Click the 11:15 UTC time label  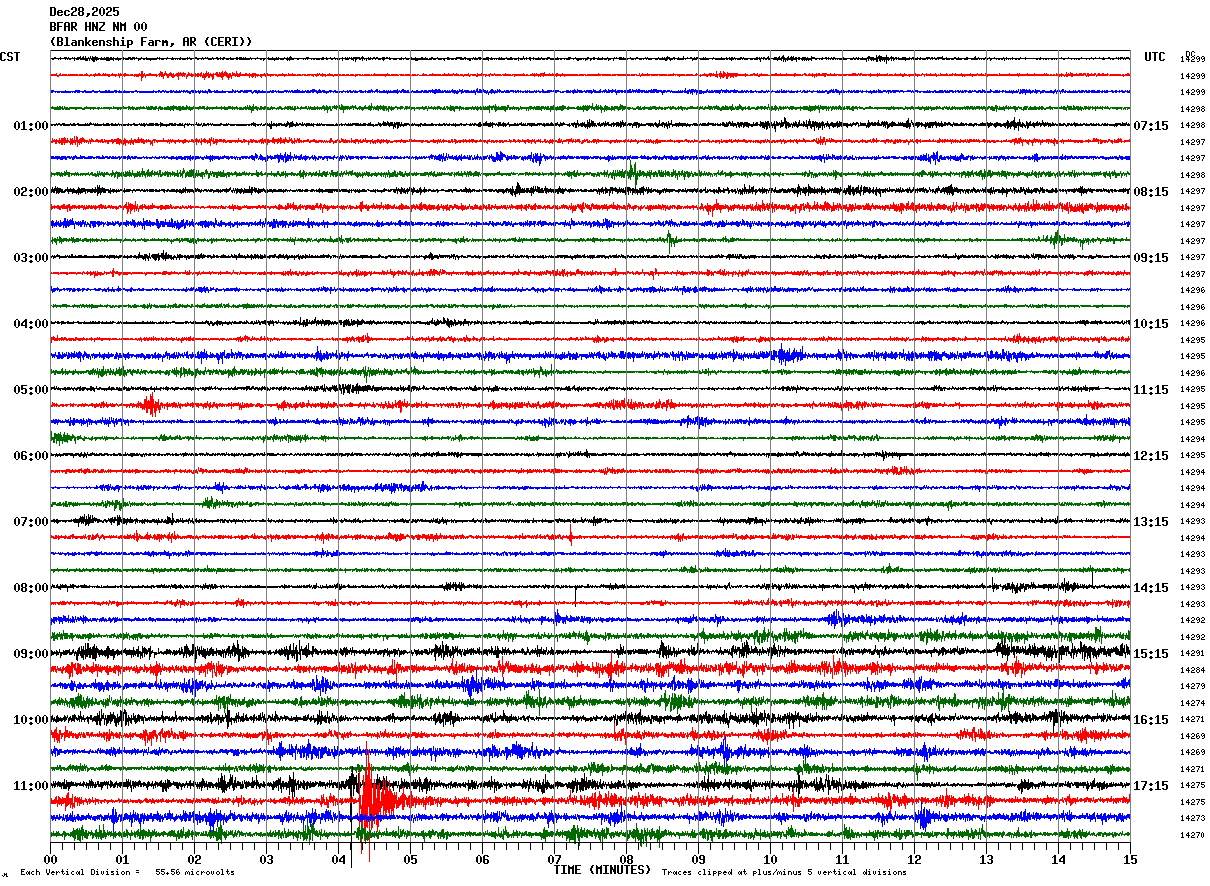1151,390
